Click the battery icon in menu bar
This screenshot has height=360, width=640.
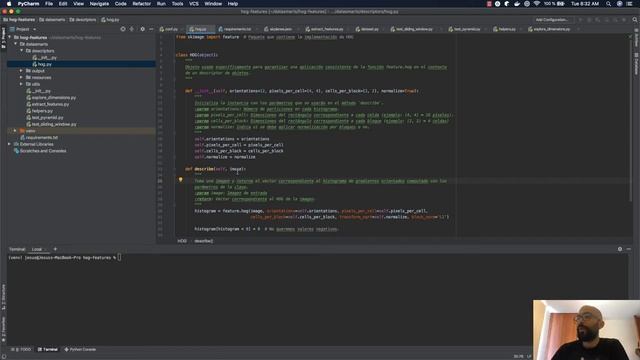click(561, 4)
